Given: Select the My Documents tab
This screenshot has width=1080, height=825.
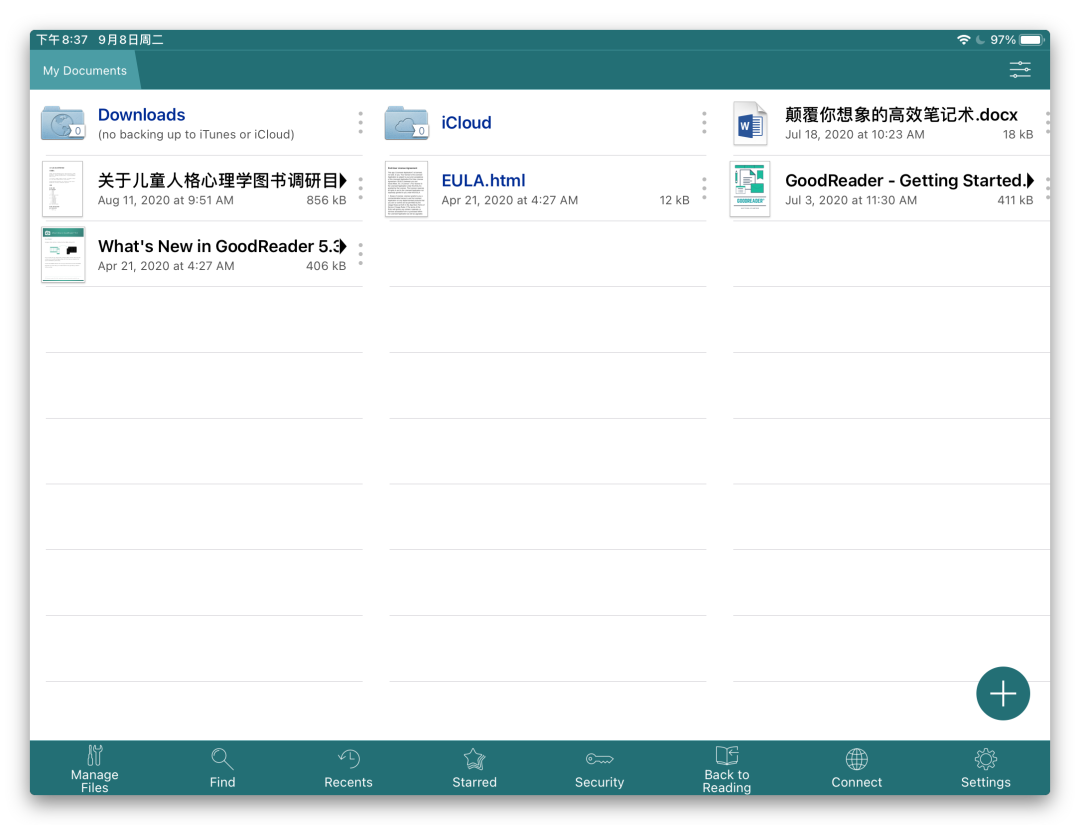Looking at the screenshot, I should click(x=85, y=70).
